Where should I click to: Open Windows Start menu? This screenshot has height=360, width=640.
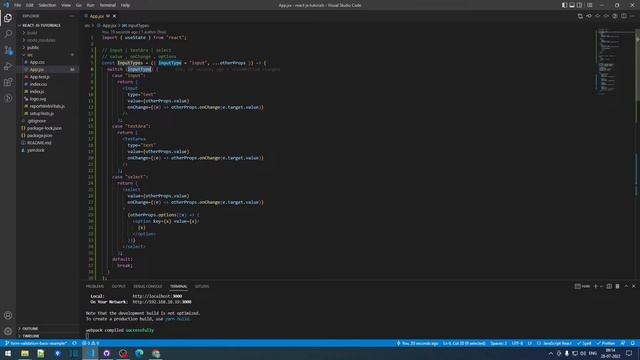(x=8, y=353)
